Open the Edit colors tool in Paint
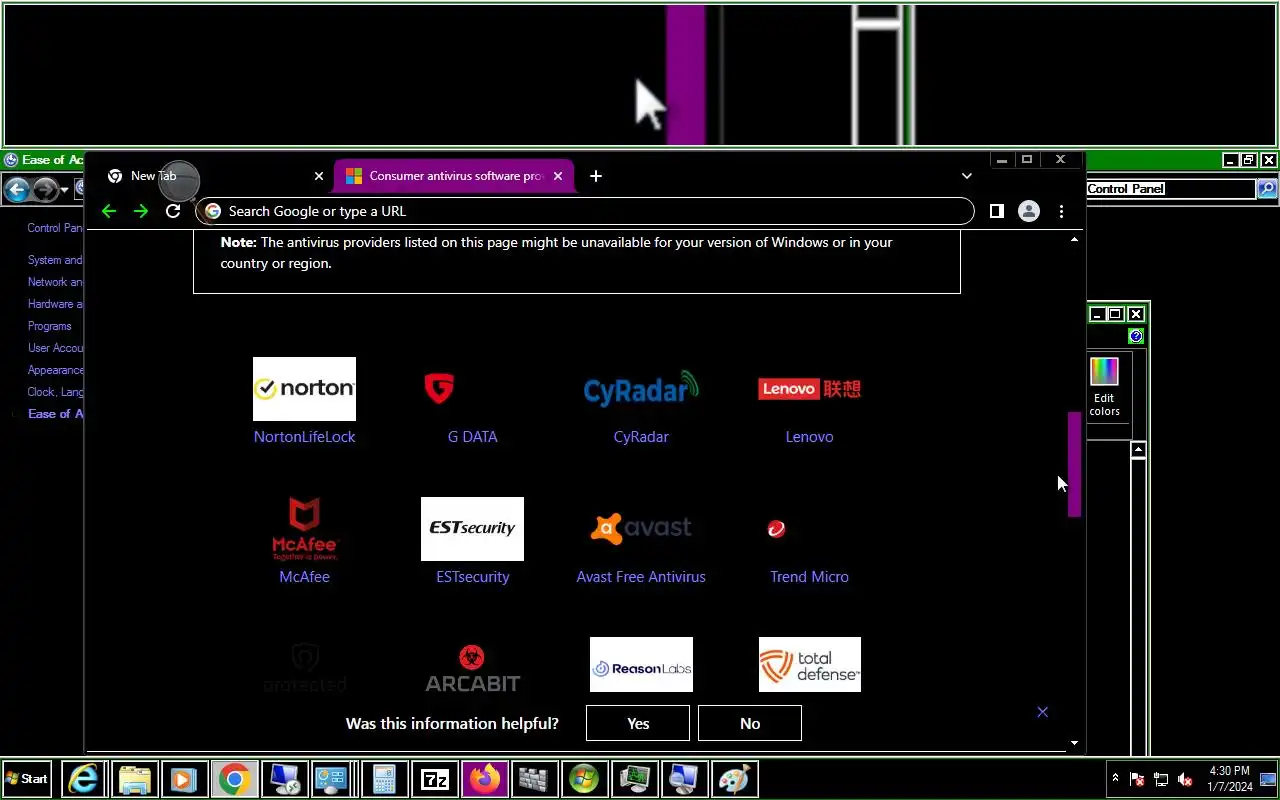The height and width of the screenshot is (800, 1280). [x=1104, y=388]
